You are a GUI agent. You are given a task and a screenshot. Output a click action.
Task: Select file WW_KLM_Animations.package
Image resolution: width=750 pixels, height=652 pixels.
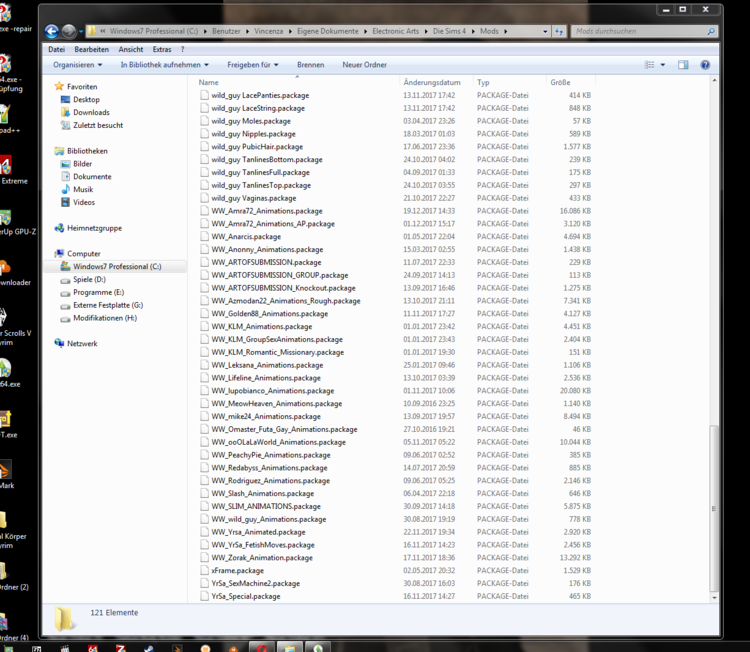pyautogui.click(x=262, y=326)
